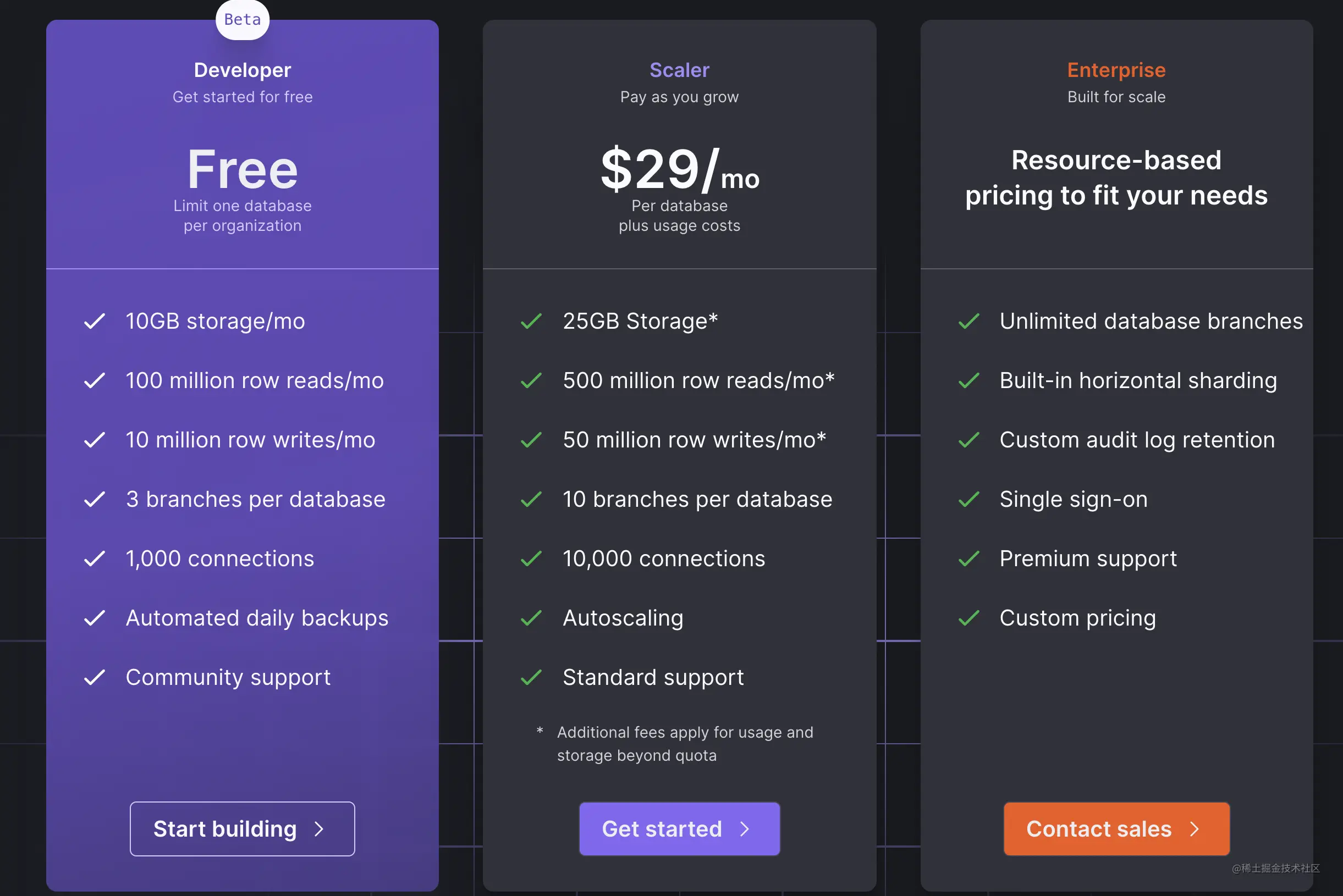Click the checkmark beside 10GB storage/mo
The width and height of the screenshot is (1343, 896).
[x=95, y=321]
